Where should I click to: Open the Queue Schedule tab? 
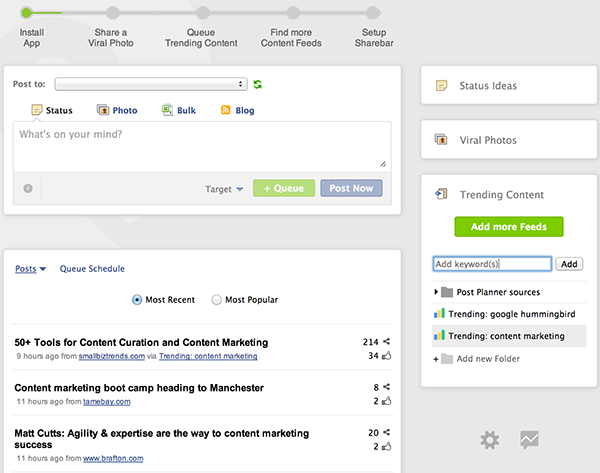point(92,269)
